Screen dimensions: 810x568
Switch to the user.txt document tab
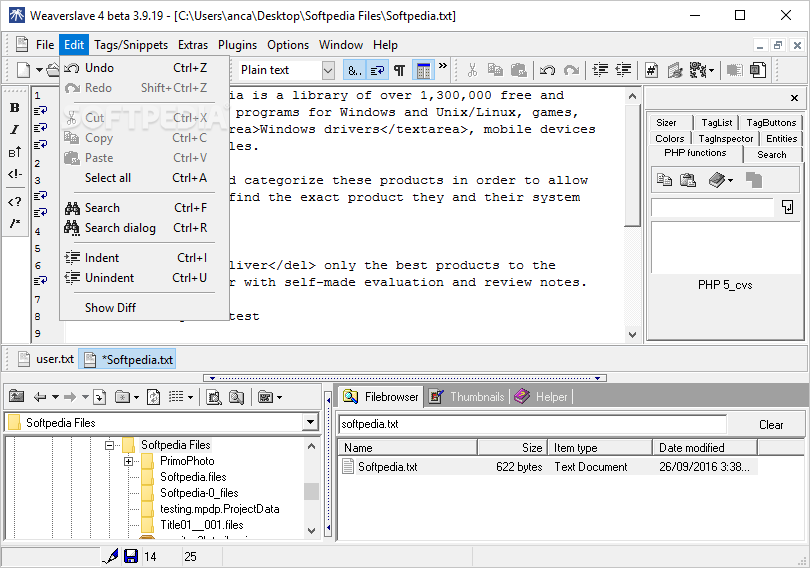pyautogui.click(x=46, y=359)
